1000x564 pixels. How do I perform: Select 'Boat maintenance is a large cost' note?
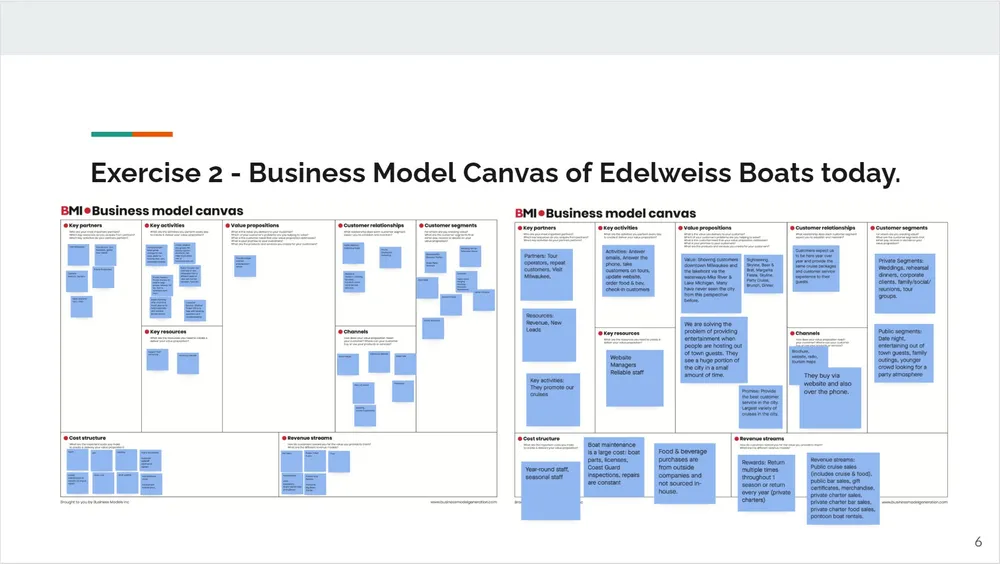[614, 467]
